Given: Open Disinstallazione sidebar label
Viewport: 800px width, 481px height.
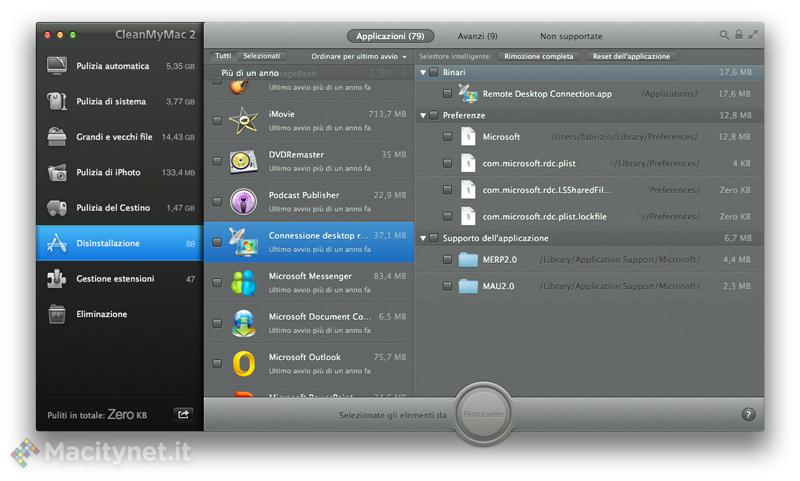Looking at the screenshot, I should click(108, 243).
